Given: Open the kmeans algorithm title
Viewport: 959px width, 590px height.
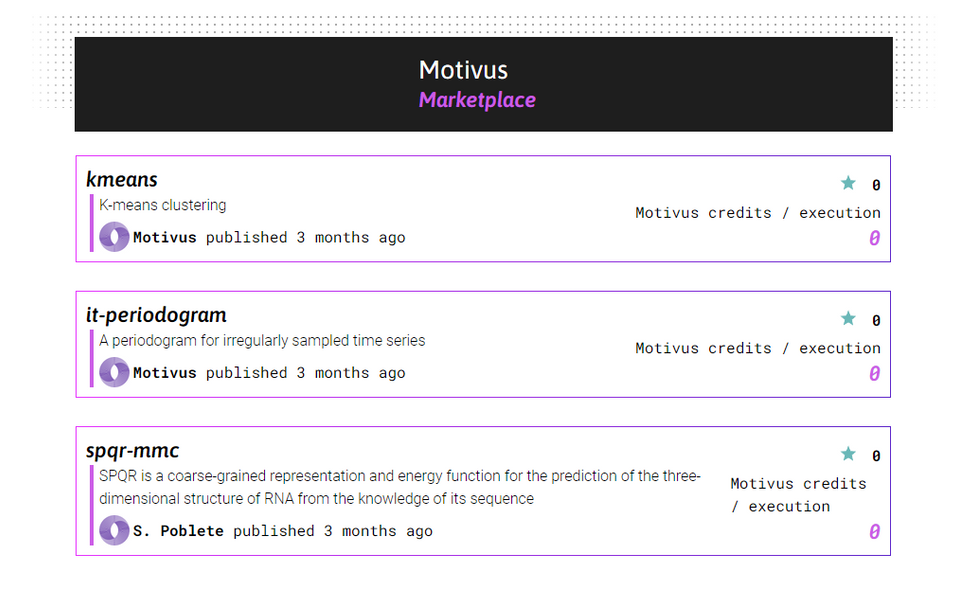Looking at the screenshot, I should tap(122, 180).
